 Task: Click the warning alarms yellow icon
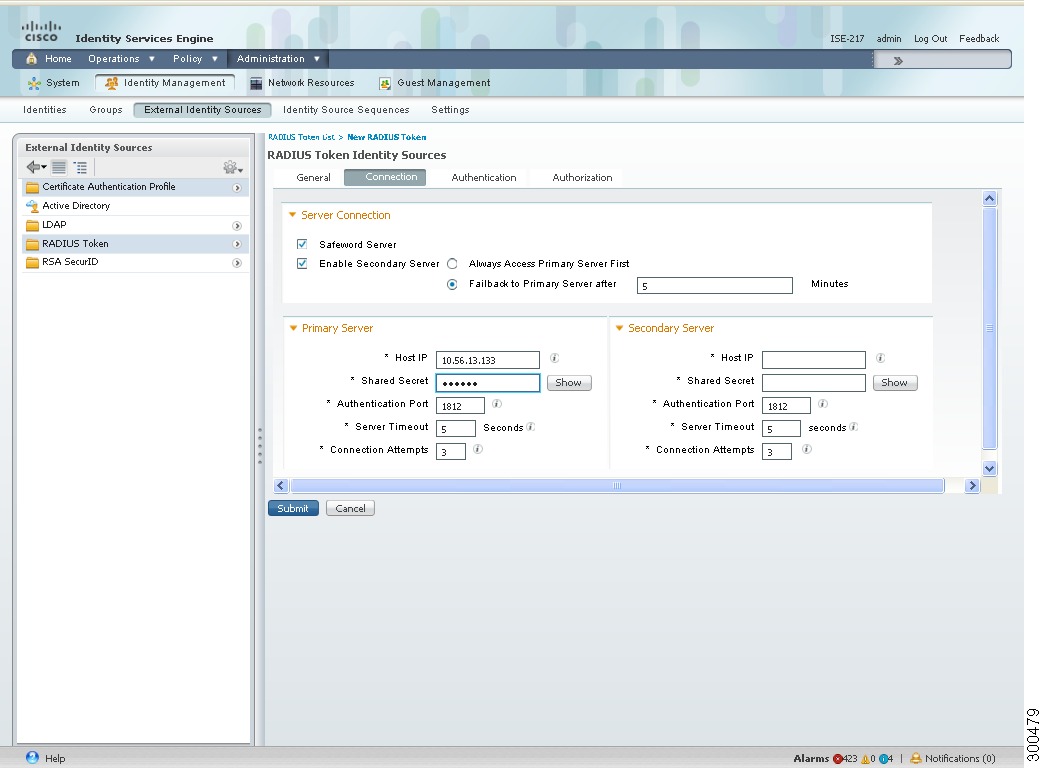[865, 759]
